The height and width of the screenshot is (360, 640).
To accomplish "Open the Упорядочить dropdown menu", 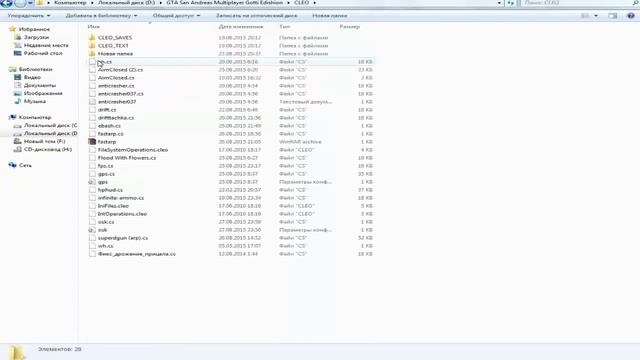I will click(29, 16).
